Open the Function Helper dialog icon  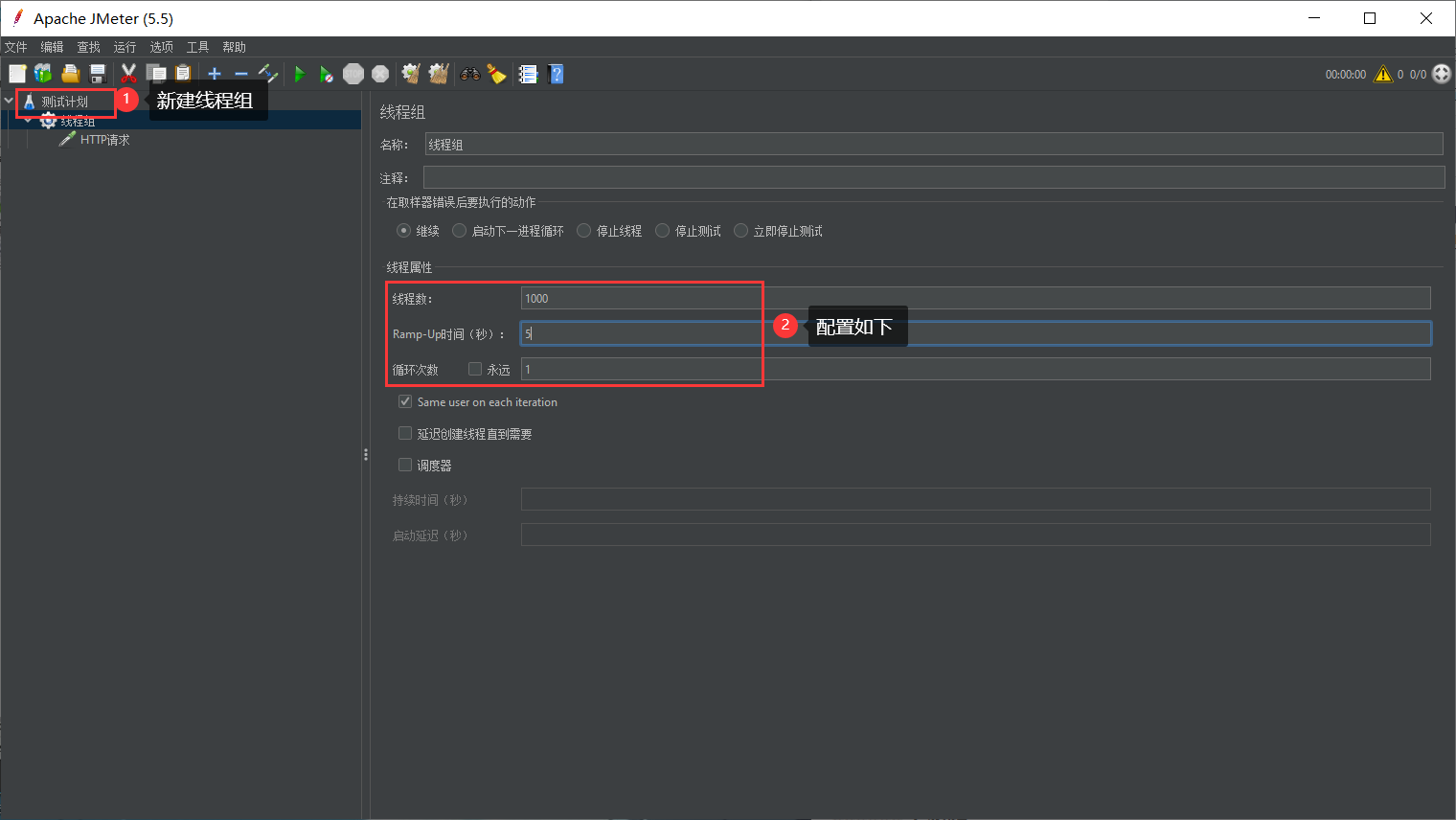coord(528,74)
